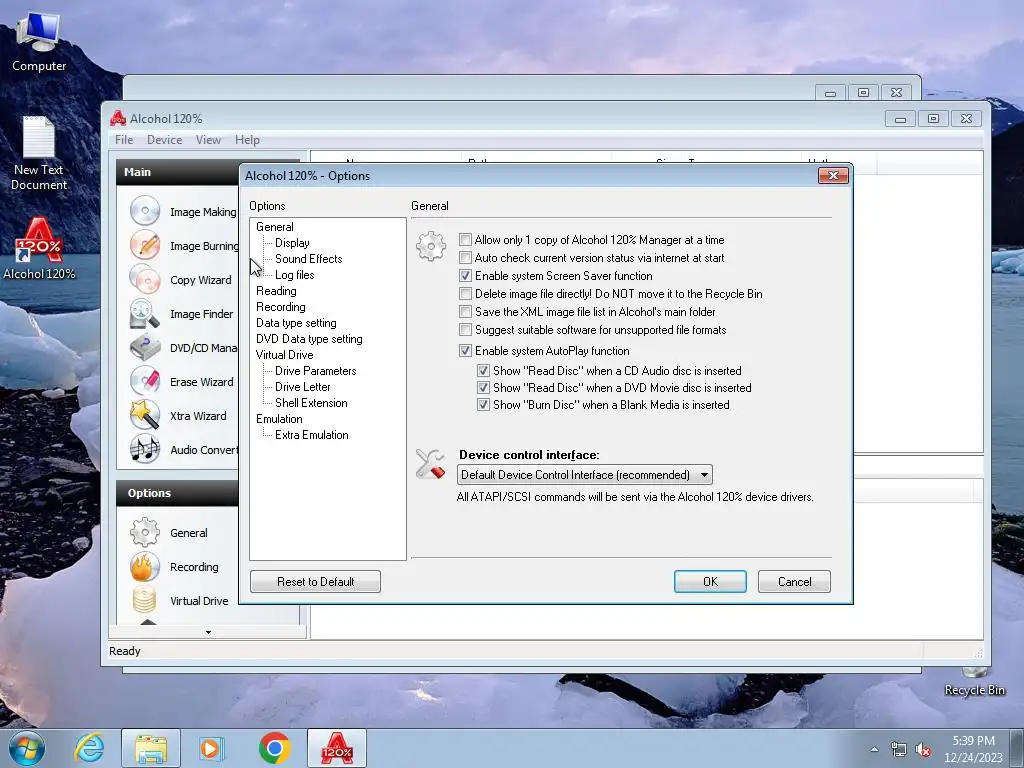Click the taskbar clock showing 5:39 PM
The image size is (1024, 768).
pos(972,749)
